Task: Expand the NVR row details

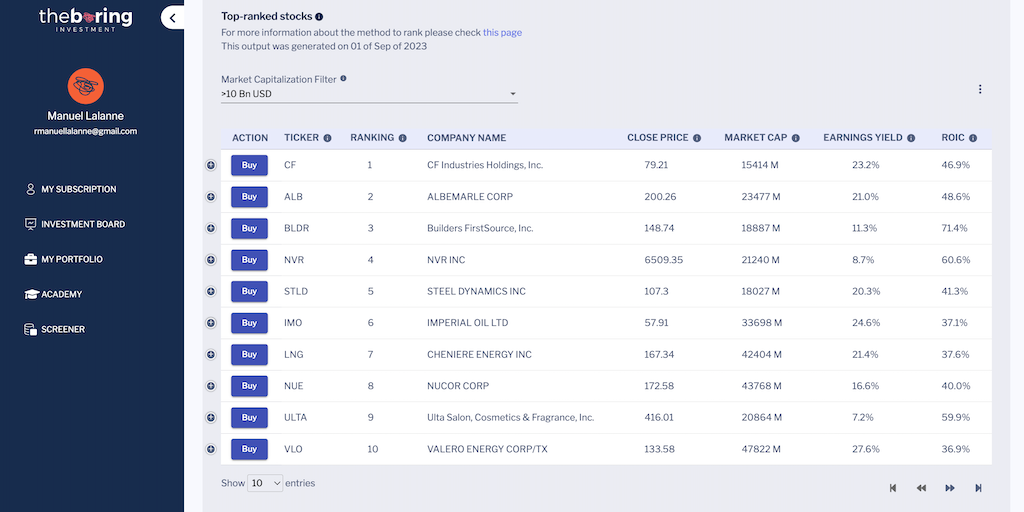Action: [211, 260]
